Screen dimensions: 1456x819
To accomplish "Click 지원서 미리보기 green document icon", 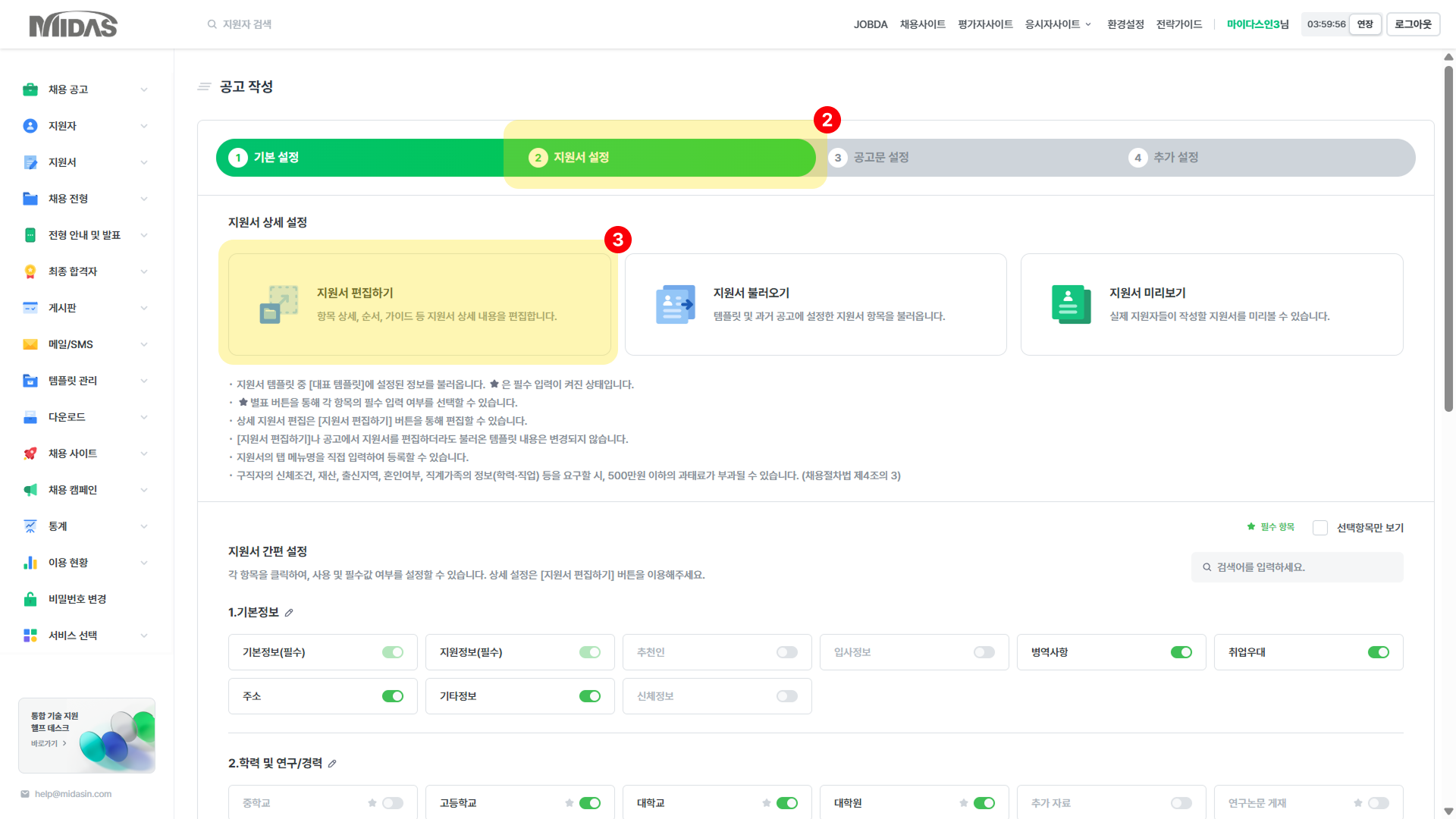I will tap(1071, 304).
